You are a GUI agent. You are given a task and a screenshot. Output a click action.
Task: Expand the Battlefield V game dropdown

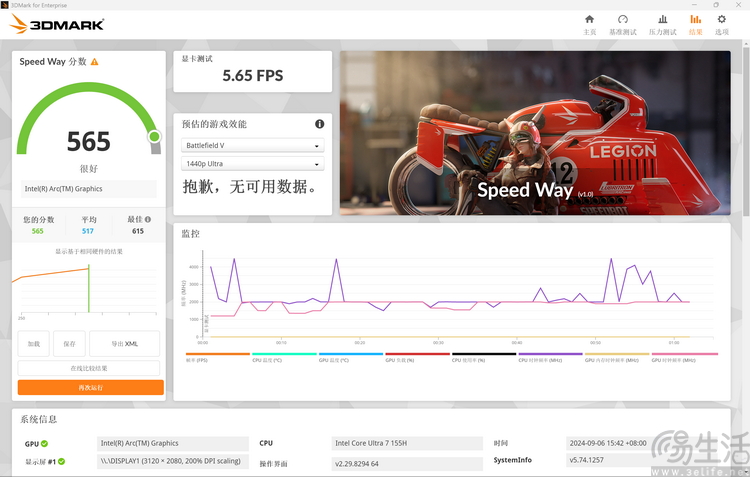pyautogui.click(x=253, y=145)
